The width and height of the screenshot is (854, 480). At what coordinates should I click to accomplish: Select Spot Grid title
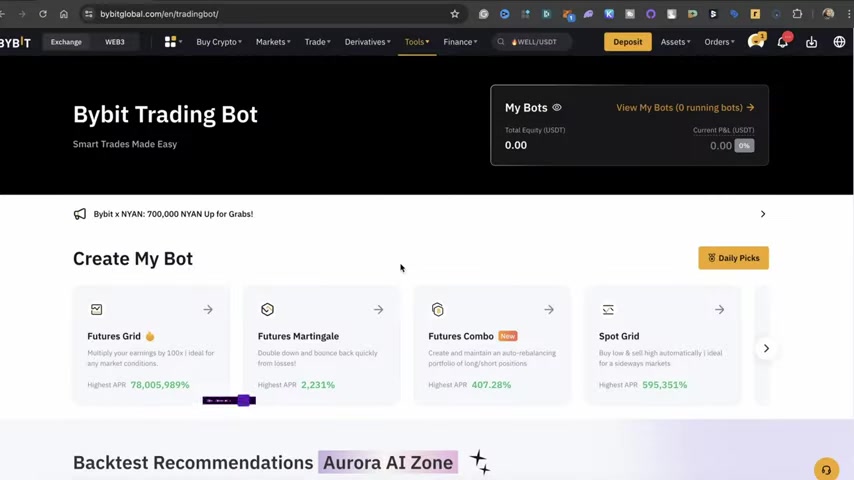coord(619,336)
